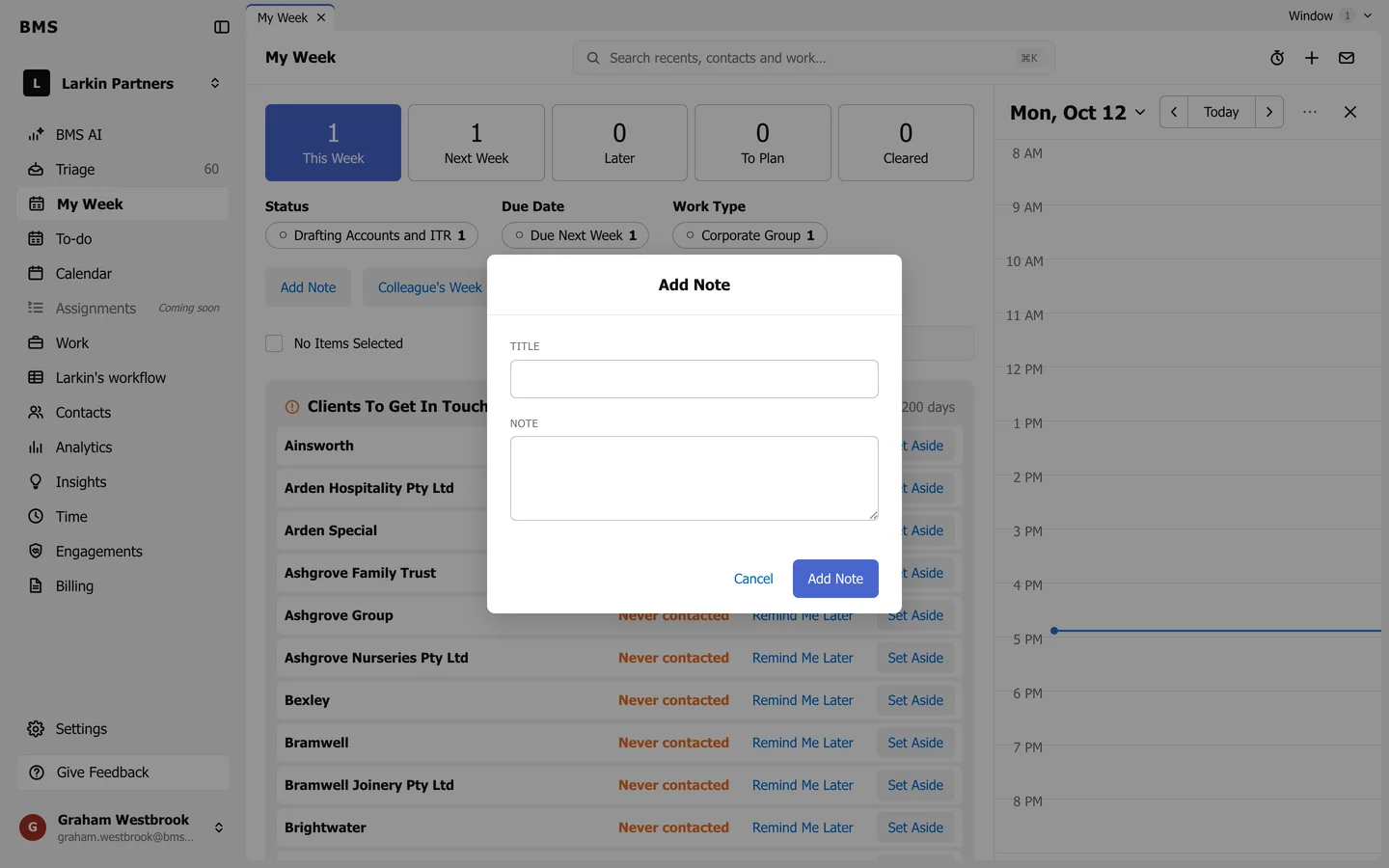
Task: Click Cancel in Add Note dialog
Action: click(x=753, y=579)
